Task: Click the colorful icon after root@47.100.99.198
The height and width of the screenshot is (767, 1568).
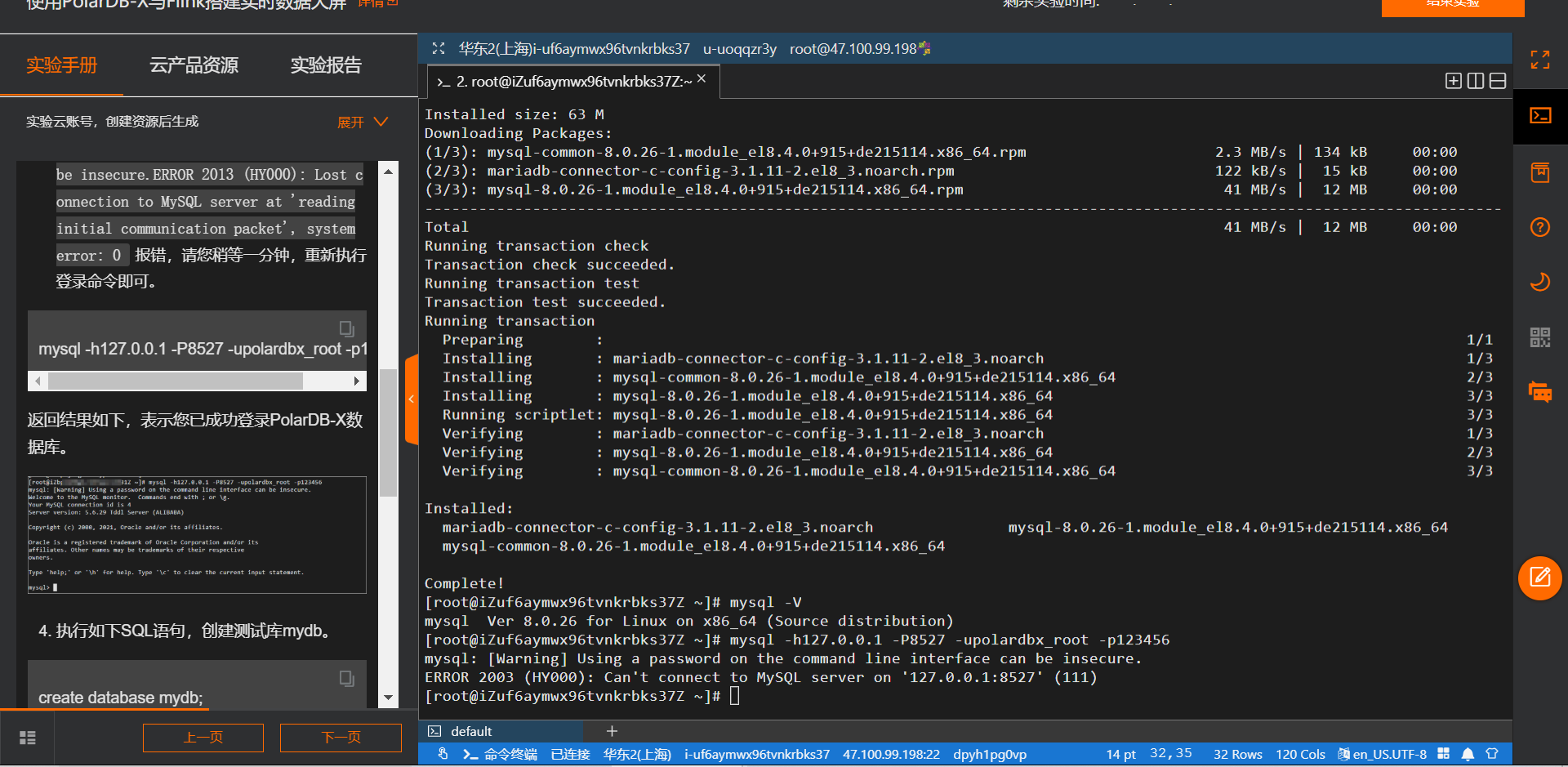Action: click(x=924, y=48)
